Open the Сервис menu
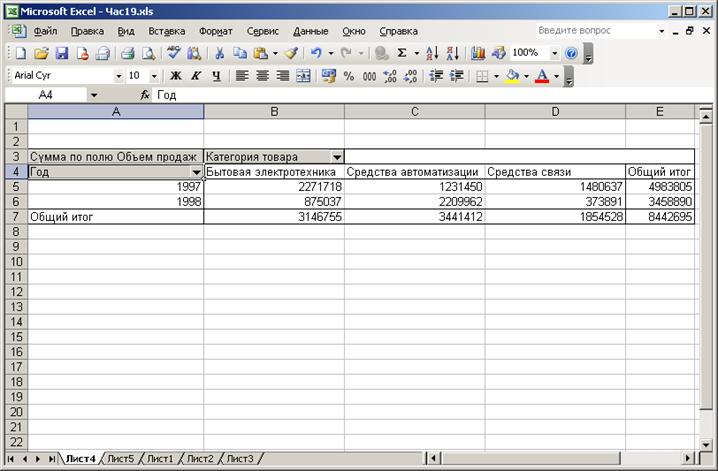The width and height of the screenshot is (718, 471). [x=262, y=31]
